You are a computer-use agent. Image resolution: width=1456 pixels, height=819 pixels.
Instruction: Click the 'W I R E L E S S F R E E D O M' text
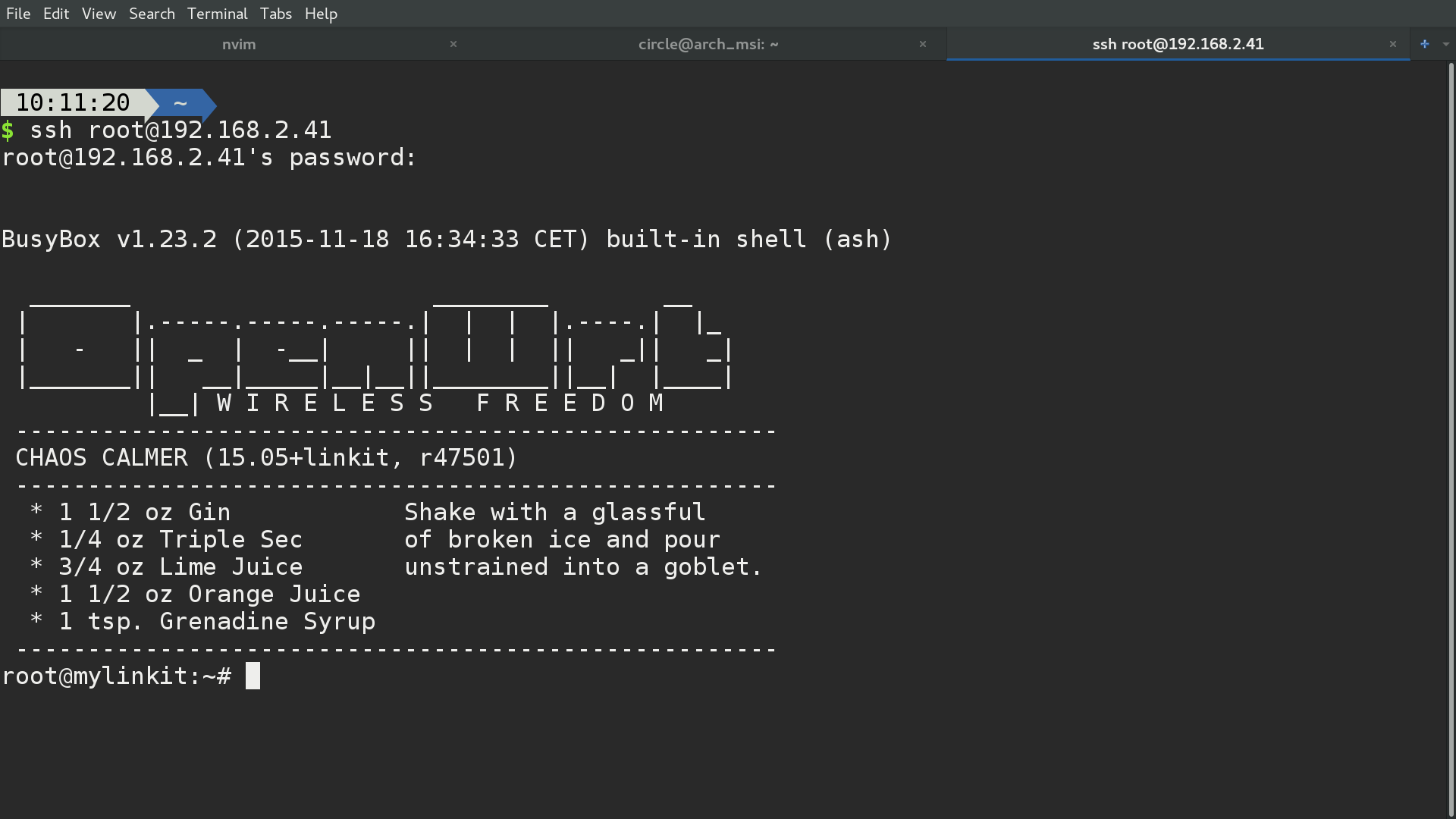(x=440, y=403)
